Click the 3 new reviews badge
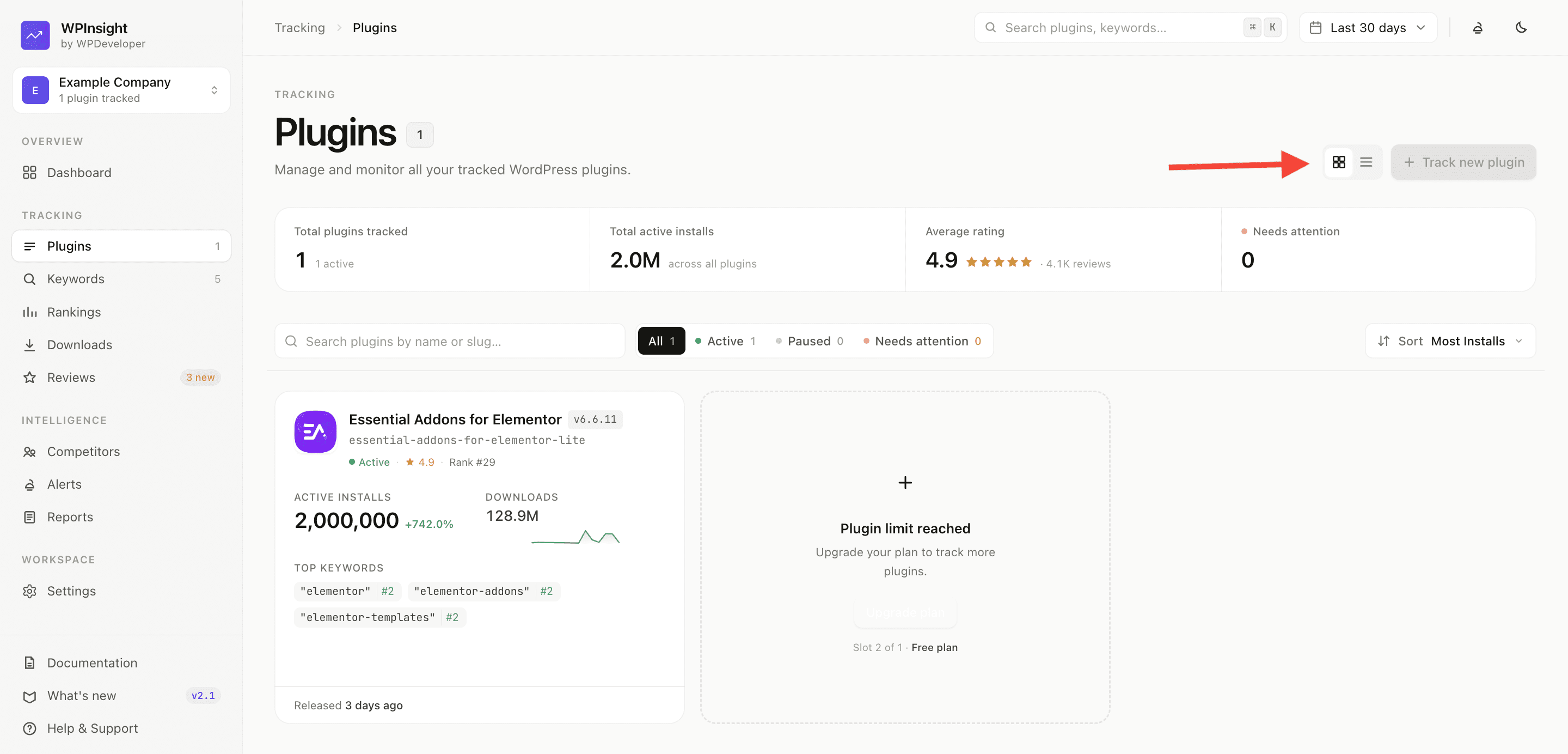 (x=200, y=378)
